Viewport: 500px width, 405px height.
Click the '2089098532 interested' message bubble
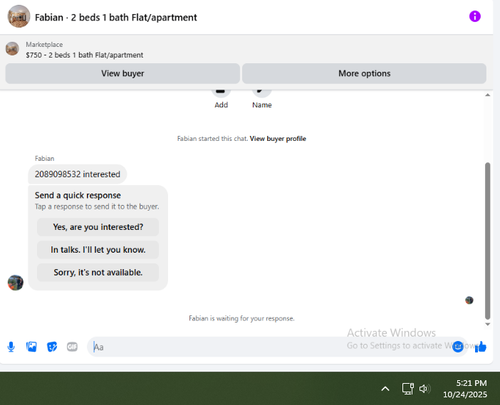coord(77,174)
